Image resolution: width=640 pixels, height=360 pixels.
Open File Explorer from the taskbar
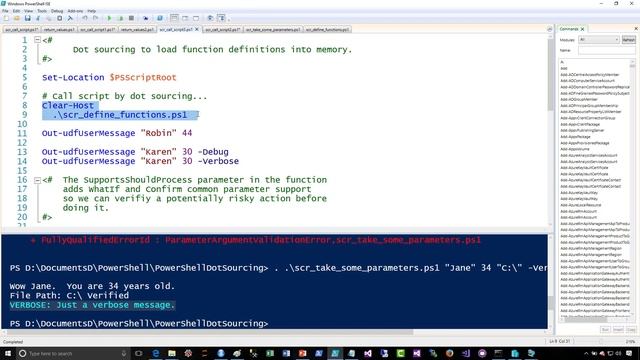pyautogui.click(x=172, y=353)
